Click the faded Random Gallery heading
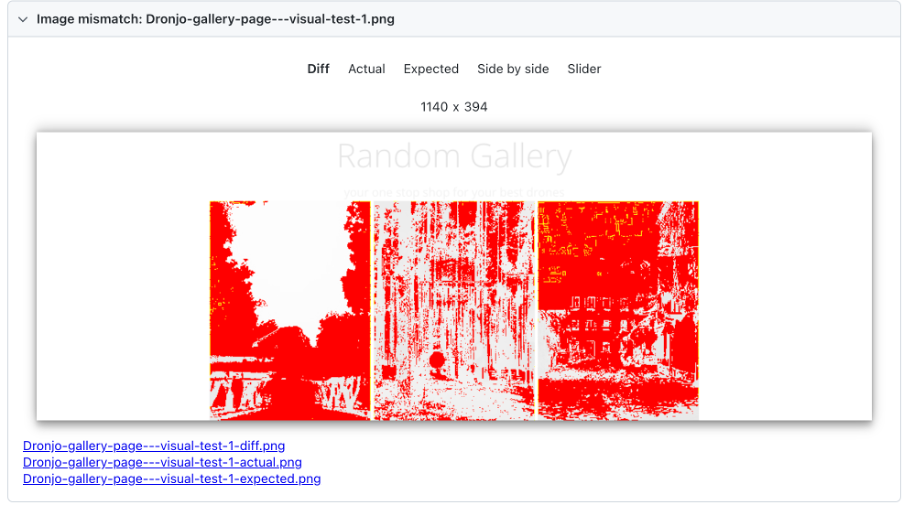 454,157
